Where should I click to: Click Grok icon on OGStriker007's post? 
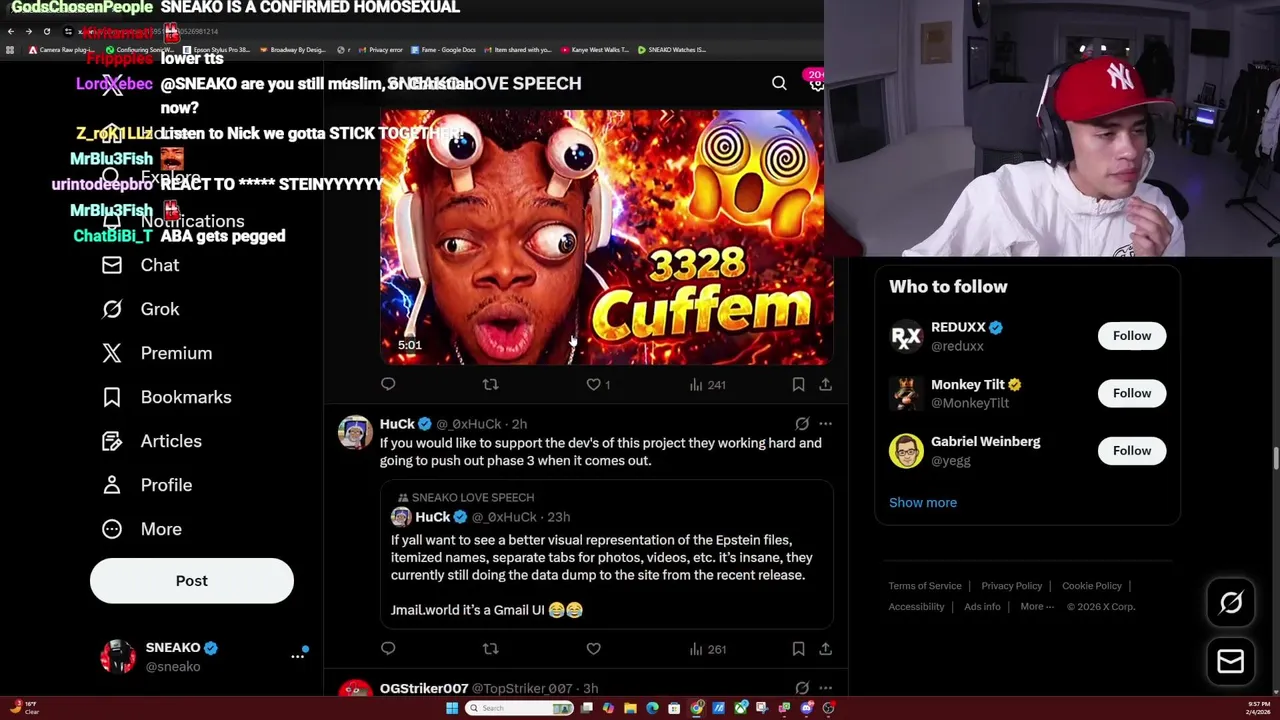point(801,688)
